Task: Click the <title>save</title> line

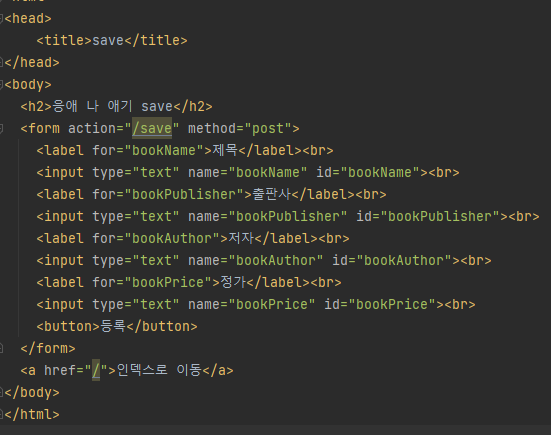Action: pos(112,40)
